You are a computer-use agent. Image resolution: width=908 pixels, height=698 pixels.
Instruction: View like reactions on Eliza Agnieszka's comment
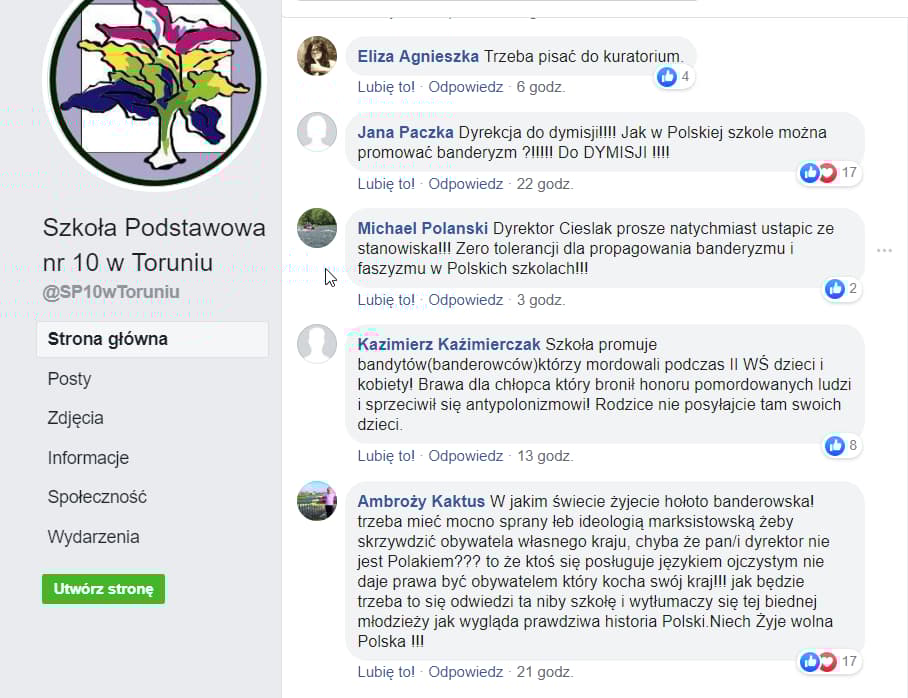[x=675, y=76]
